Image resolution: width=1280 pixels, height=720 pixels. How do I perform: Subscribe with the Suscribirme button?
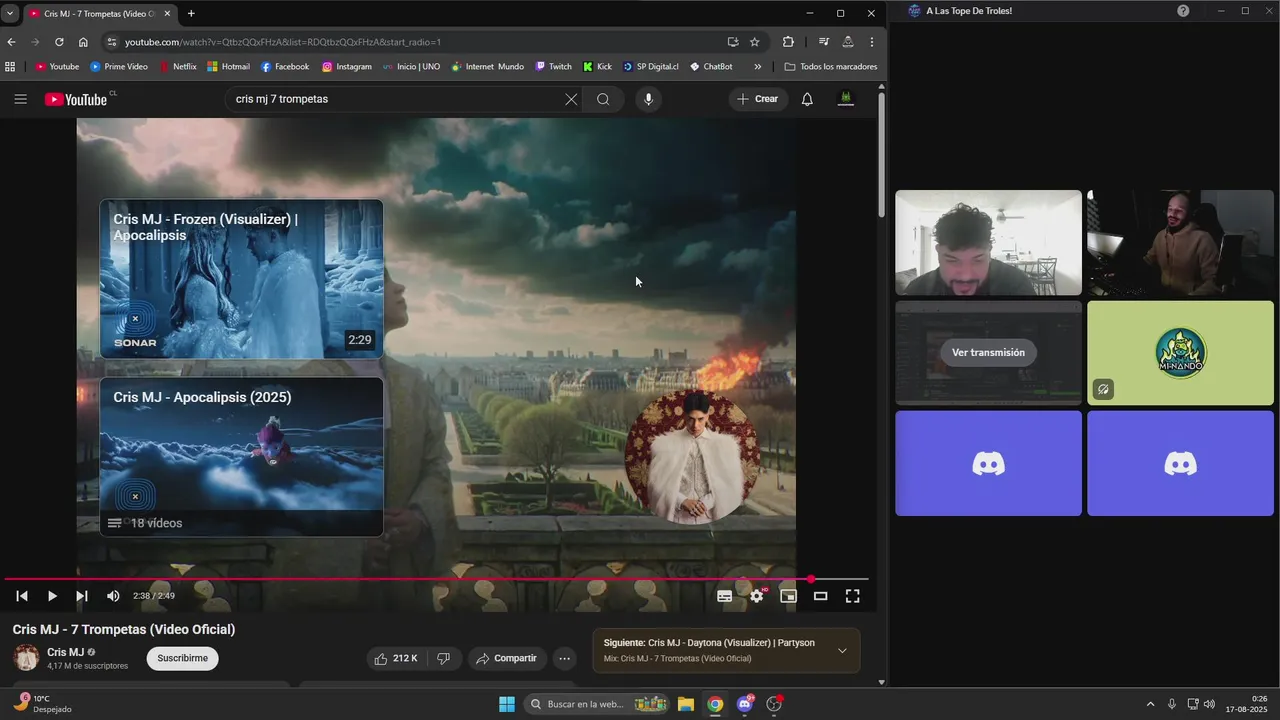[182, 658]
